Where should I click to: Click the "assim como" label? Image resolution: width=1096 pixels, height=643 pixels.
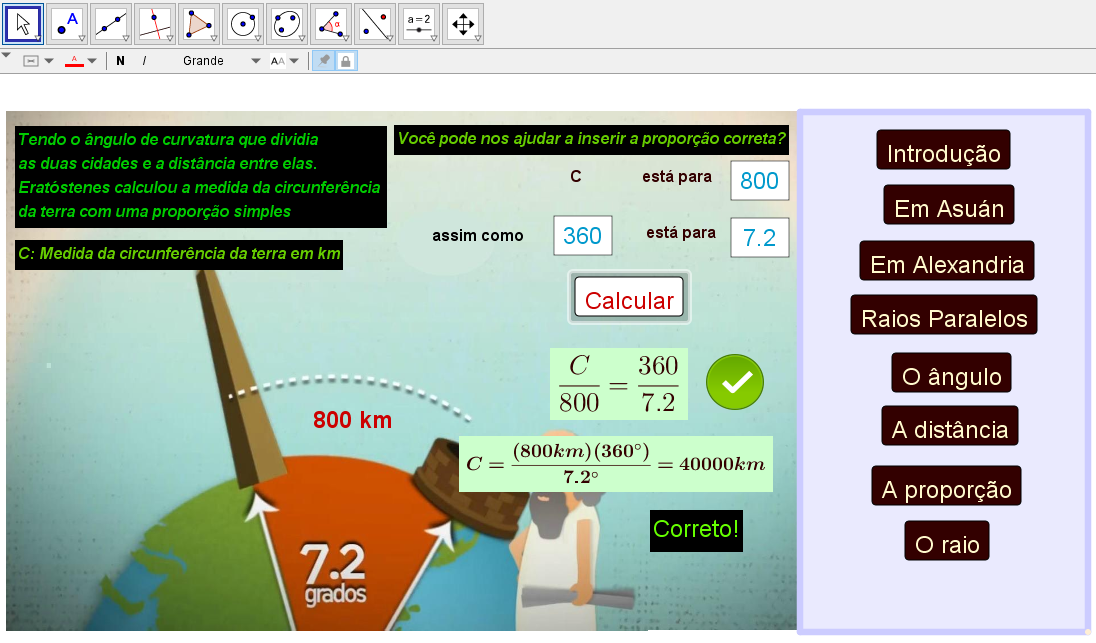(477, 236)
